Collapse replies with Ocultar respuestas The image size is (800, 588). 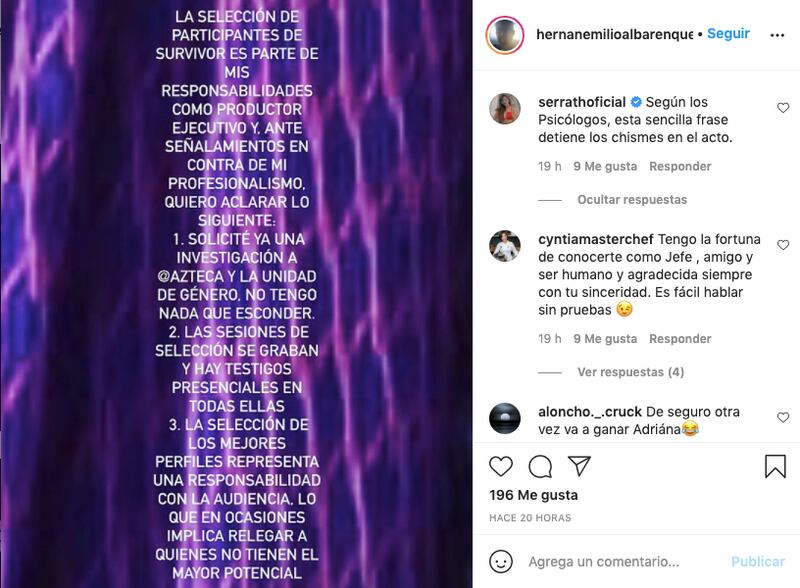[x=632, y=200]
